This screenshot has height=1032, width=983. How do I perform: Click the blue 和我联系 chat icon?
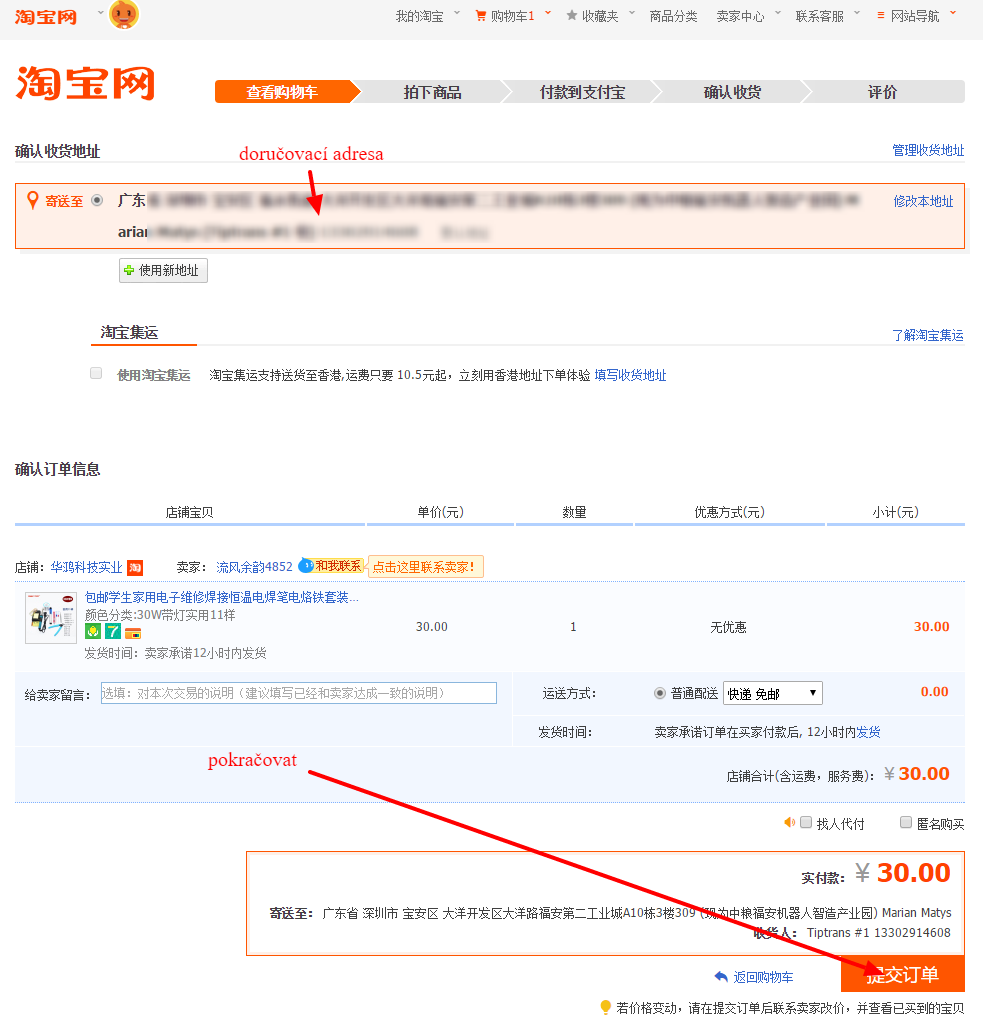[x=306, y=566]
